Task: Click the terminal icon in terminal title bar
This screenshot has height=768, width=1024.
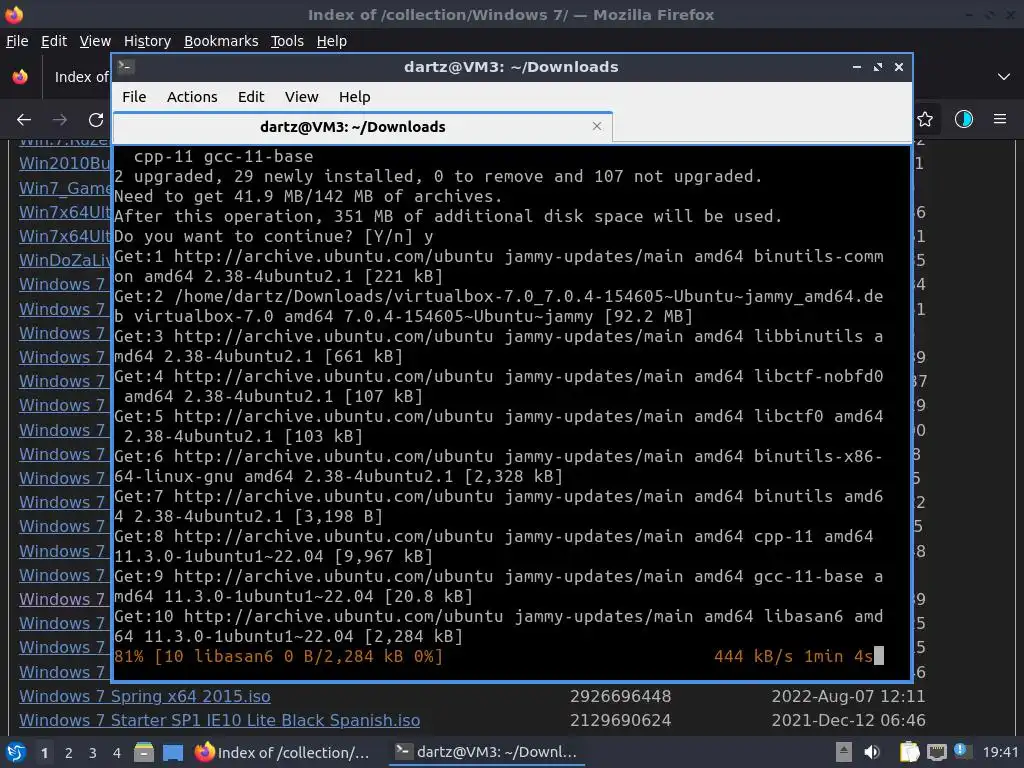Action: [x=126, y=66]
